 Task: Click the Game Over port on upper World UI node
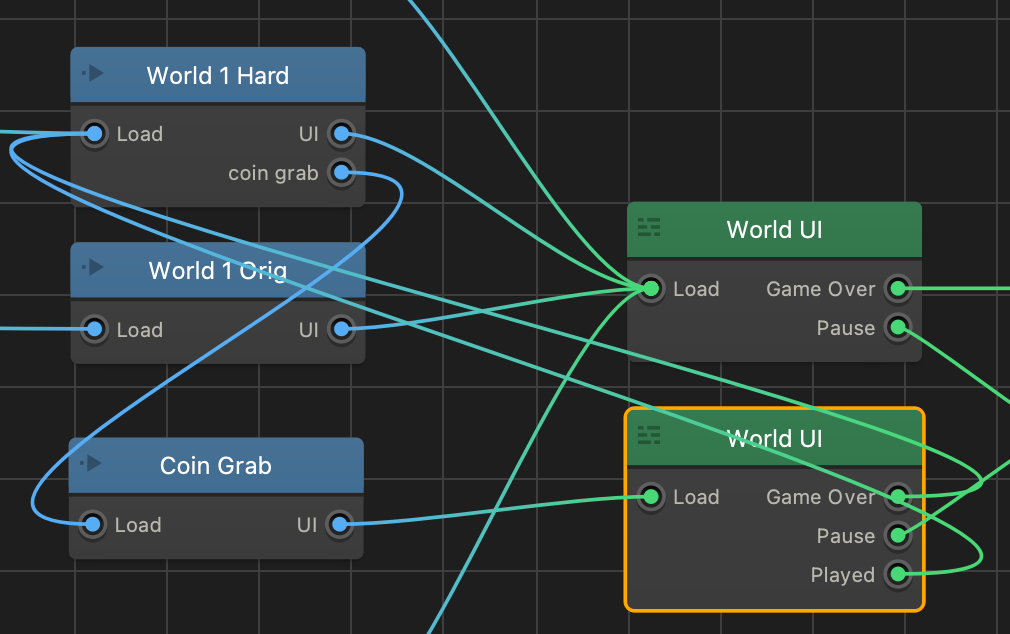898,289
